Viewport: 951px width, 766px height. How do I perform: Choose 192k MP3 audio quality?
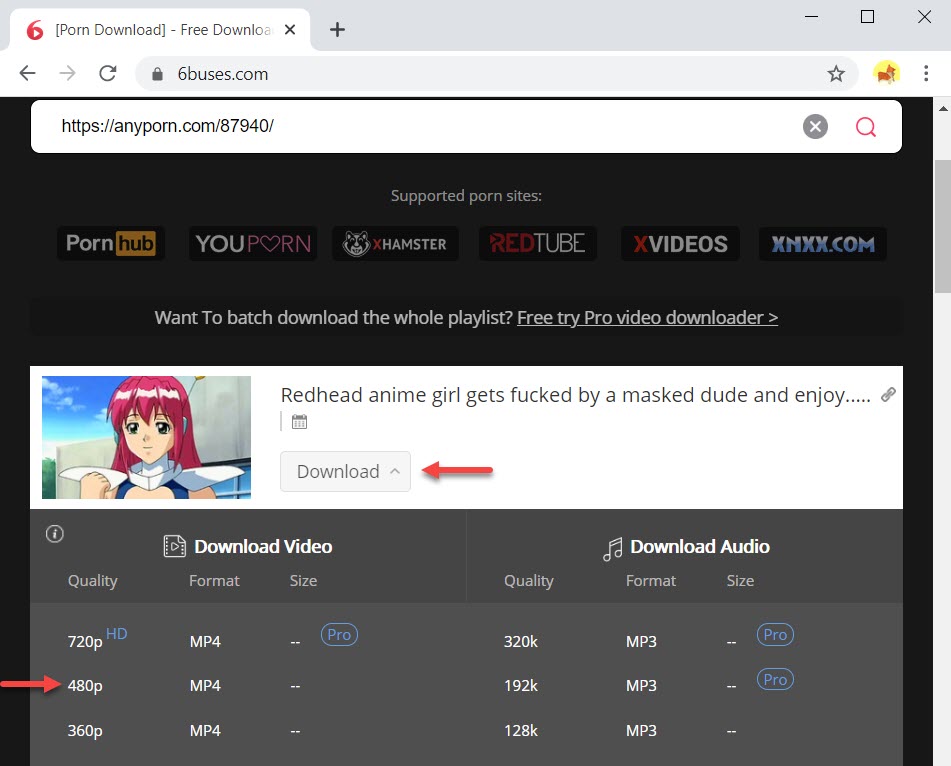[520, 686]
